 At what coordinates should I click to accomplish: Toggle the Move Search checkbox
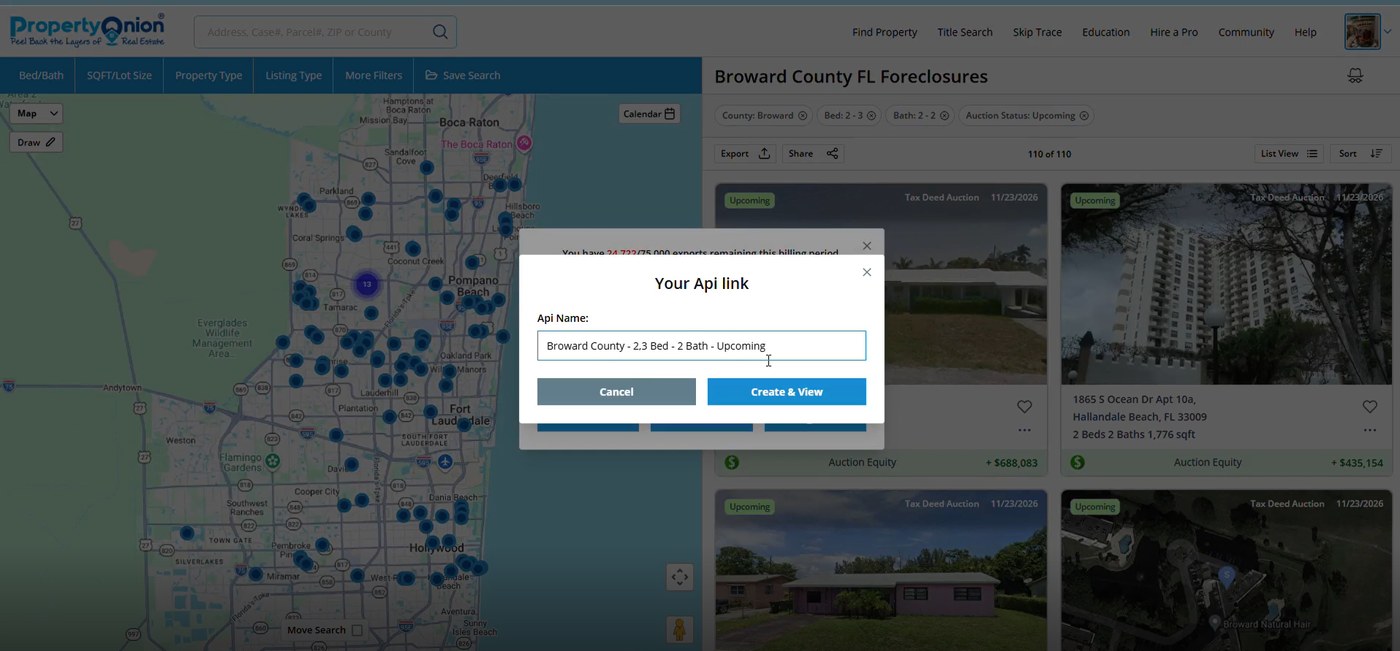tap(357, 630)
